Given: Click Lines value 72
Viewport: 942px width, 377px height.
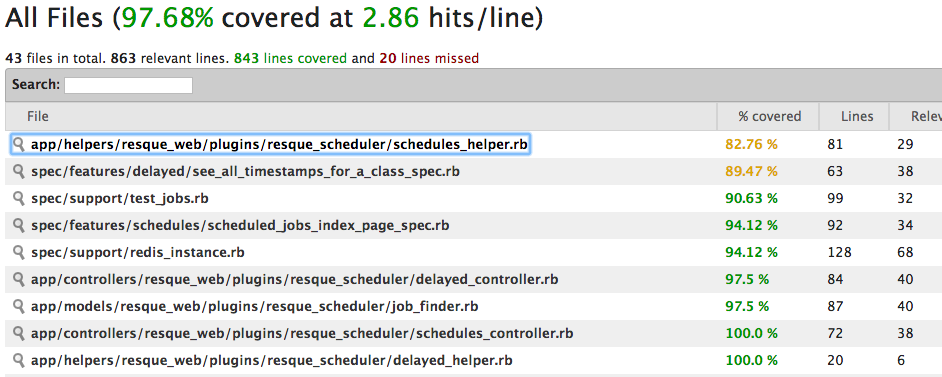Looking at the screenshot, I should coord(834,333).
